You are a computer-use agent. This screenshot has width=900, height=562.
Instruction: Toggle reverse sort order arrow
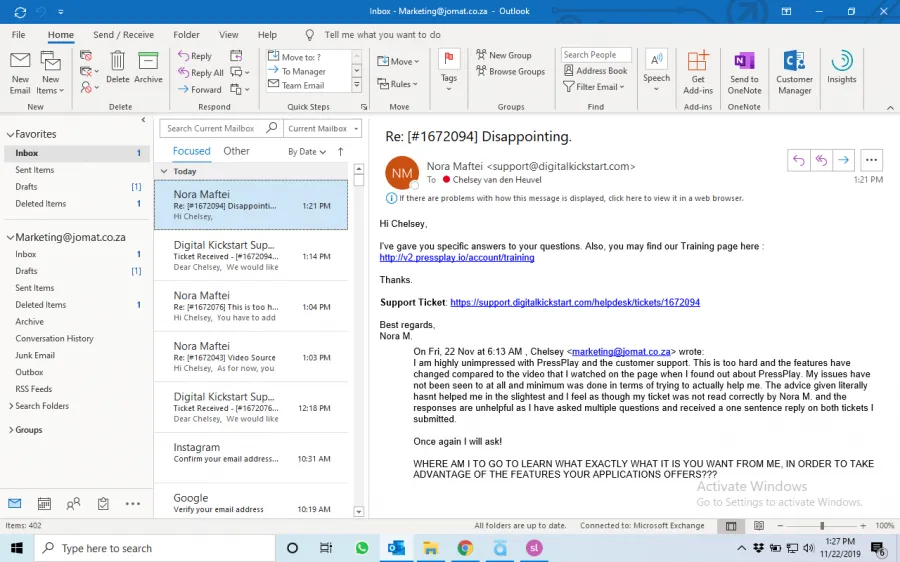pos(340,152)
